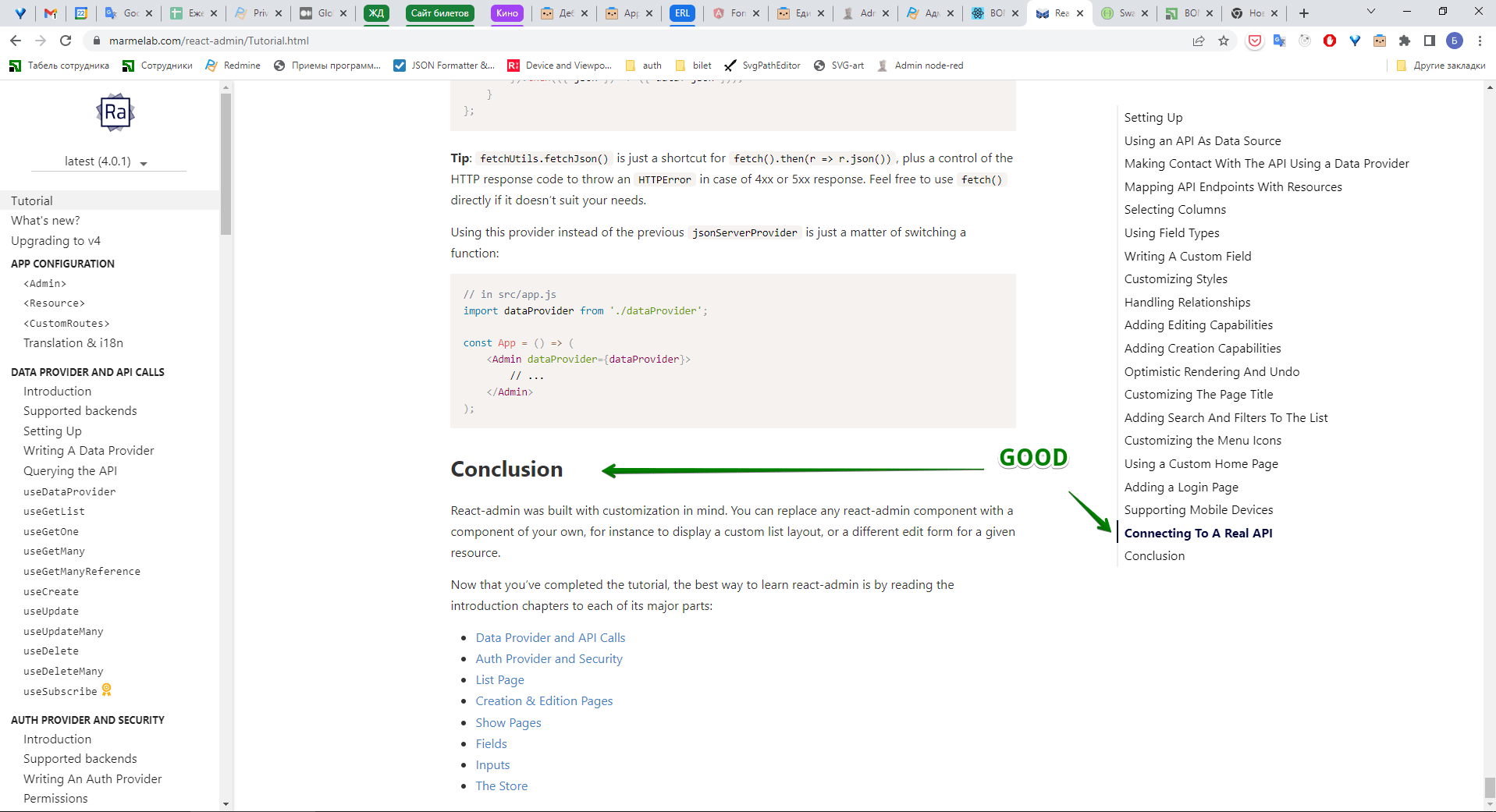Image resolution: width=1496 pixels, height=812 pixels.
Task: Click the share icon in the address bar
Action: pyautogui.click(x=1199, y=41)
